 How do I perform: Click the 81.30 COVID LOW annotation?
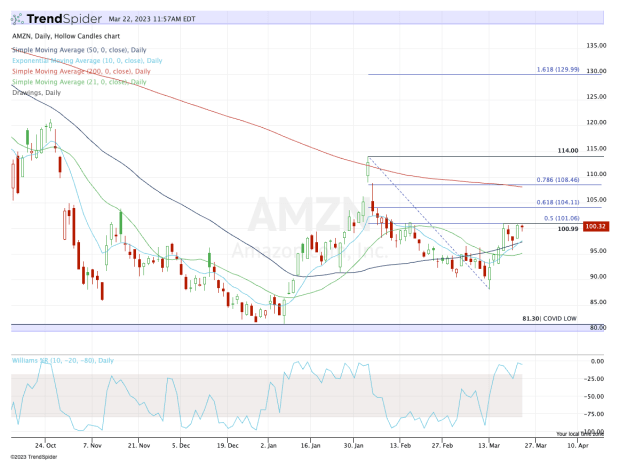(549, 318)
